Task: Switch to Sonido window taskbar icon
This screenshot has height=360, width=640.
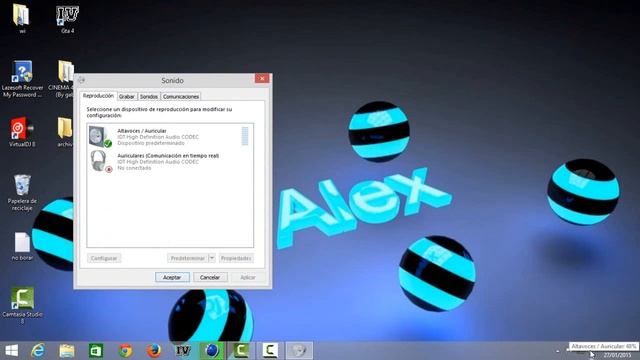Action: 299,351
